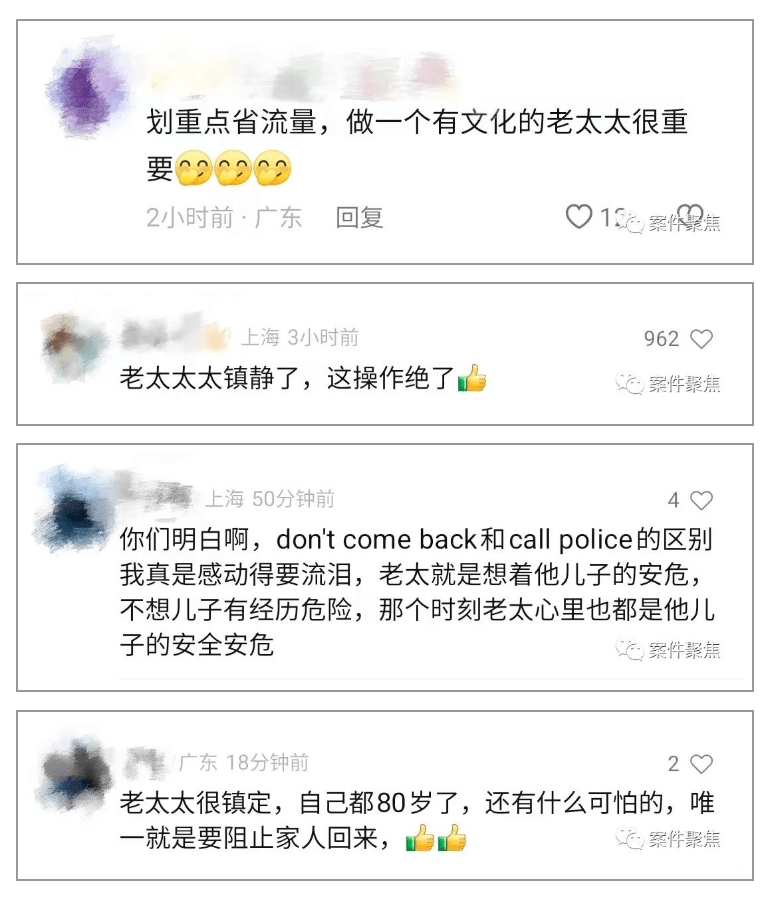Reply to the first comment via 回复
This screenshot has height=900, width=770.
coord(359,218)
